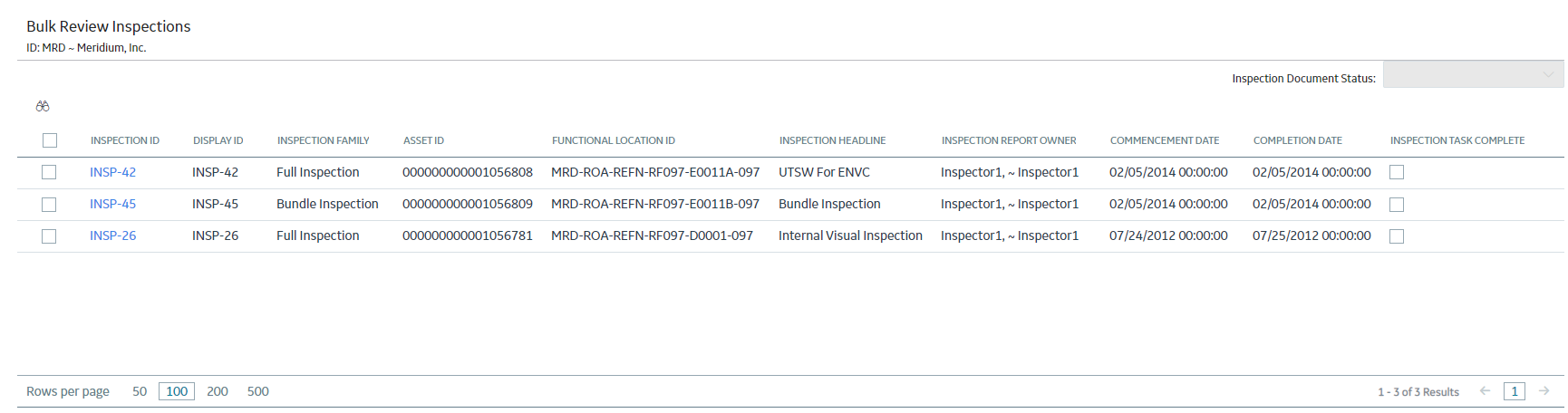Check Inspection Task Complete for INSP-26

tap(1397, 236)
